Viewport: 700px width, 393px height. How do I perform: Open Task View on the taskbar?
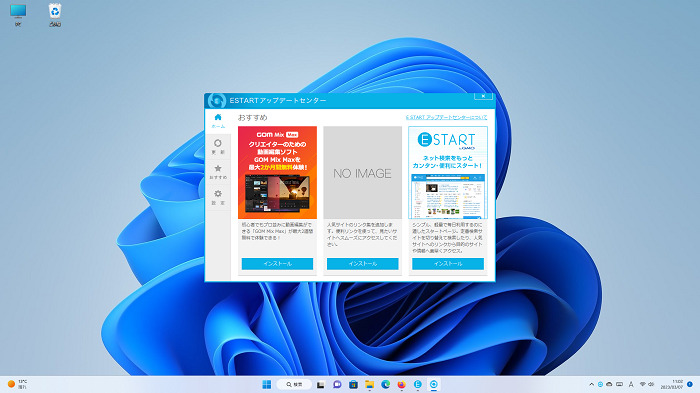(321, 385)
